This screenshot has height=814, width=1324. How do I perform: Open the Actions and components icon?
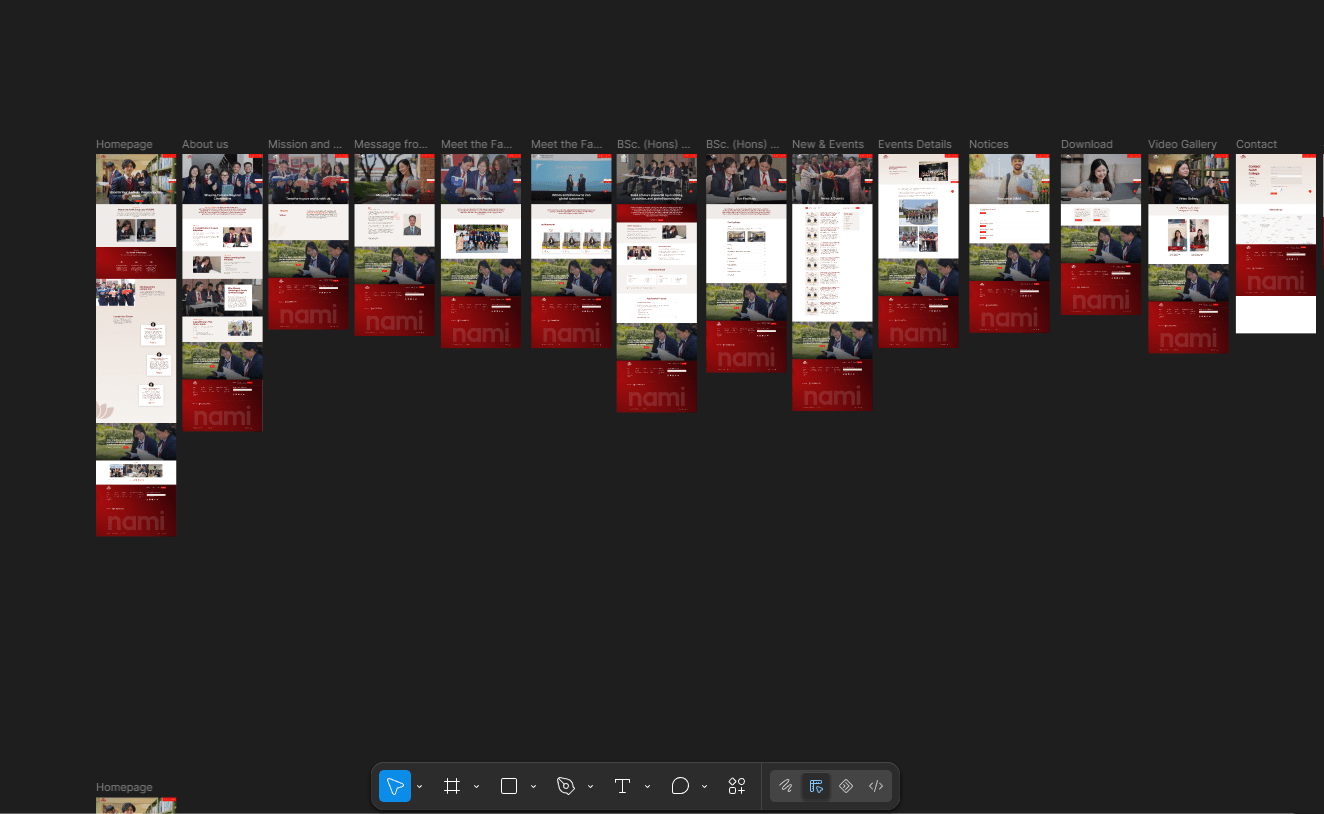[737, 786]
